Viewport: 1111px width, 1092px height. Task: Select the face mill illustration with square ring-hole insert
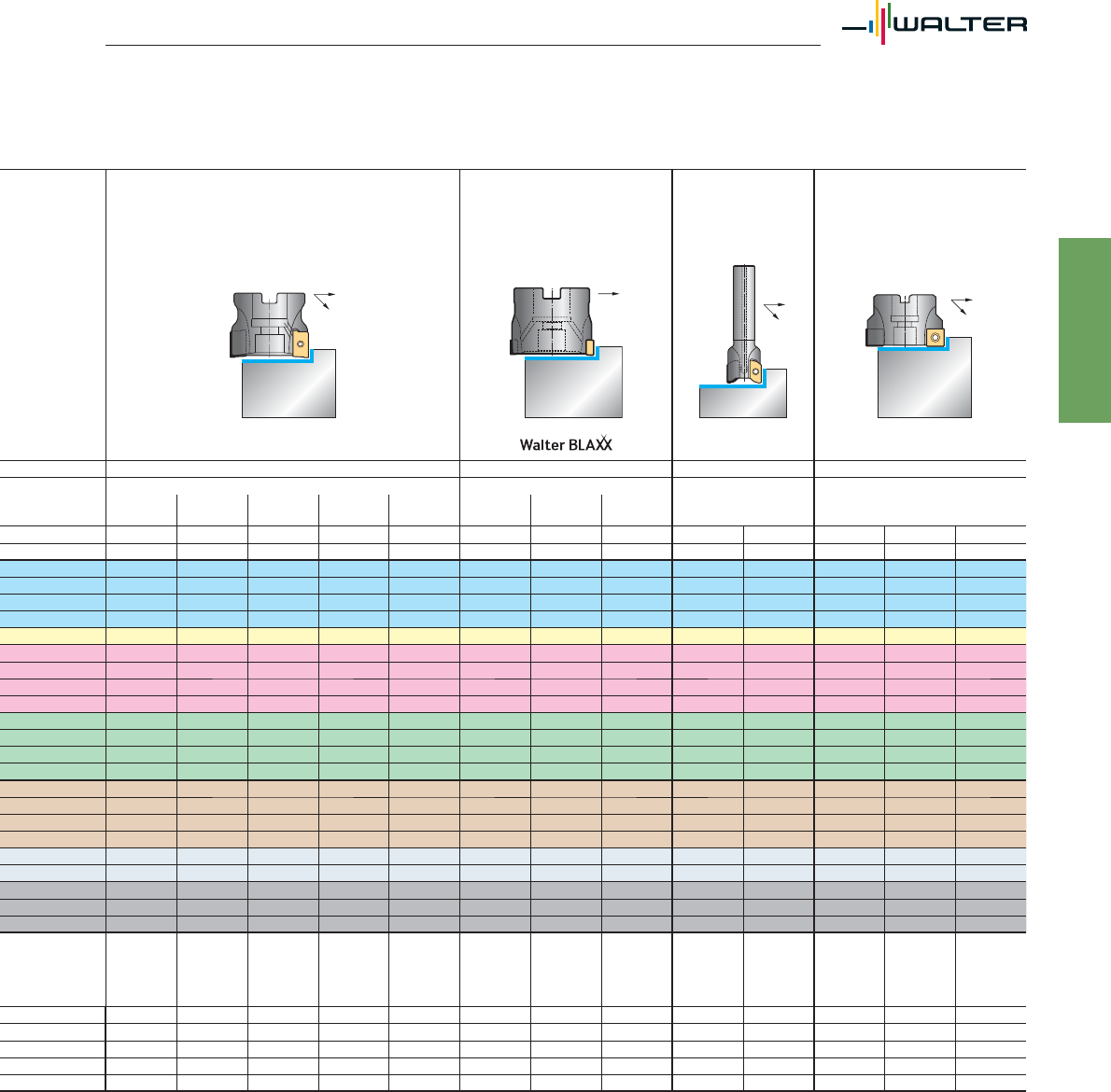pos(919,356)
